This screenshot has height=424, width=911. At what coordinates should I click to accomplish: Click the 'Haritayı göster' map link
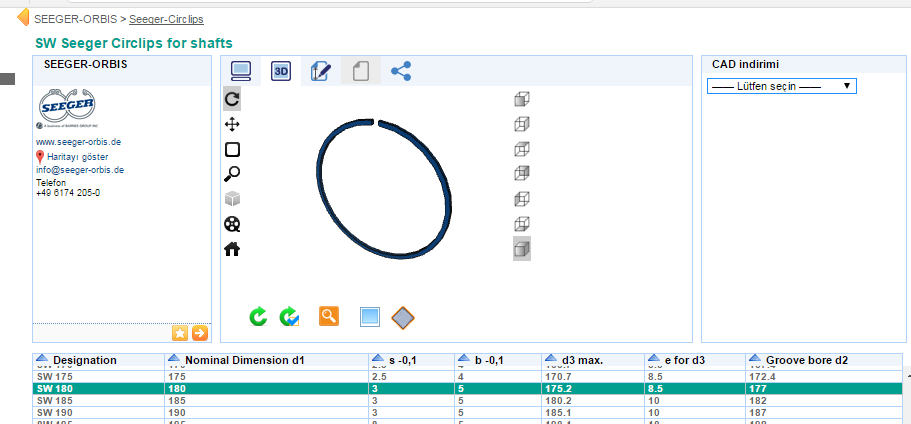(x=78, y=157)
